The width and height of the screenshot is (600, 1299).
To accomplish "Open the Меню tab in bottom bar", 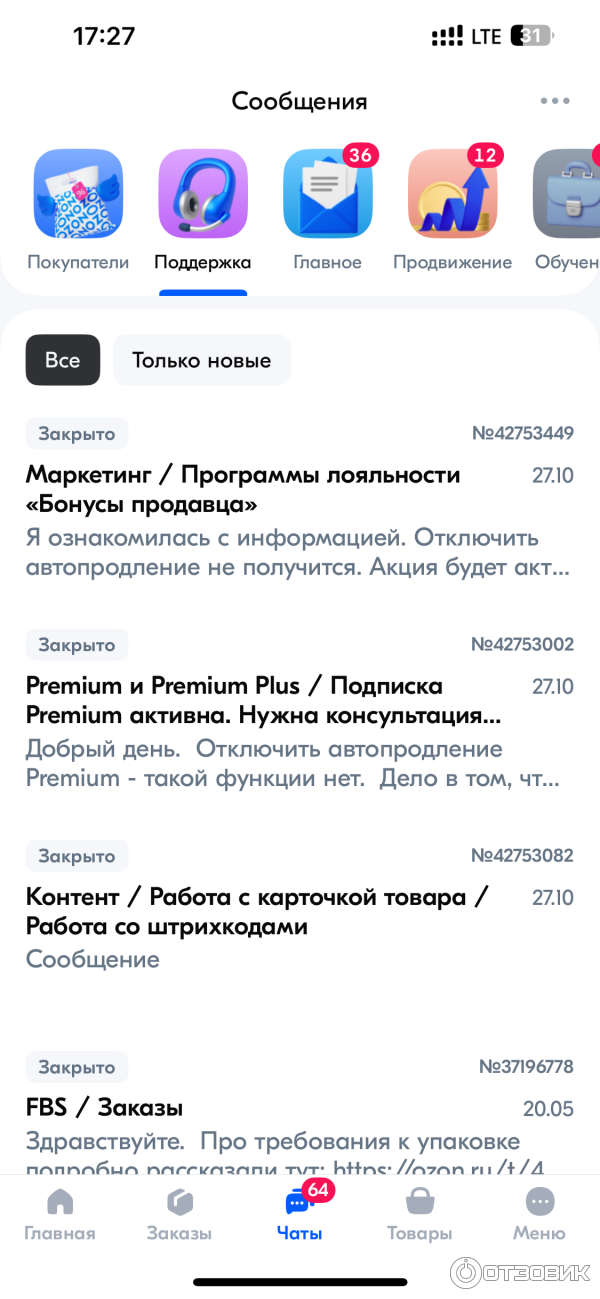I will tap(539, 1213).
